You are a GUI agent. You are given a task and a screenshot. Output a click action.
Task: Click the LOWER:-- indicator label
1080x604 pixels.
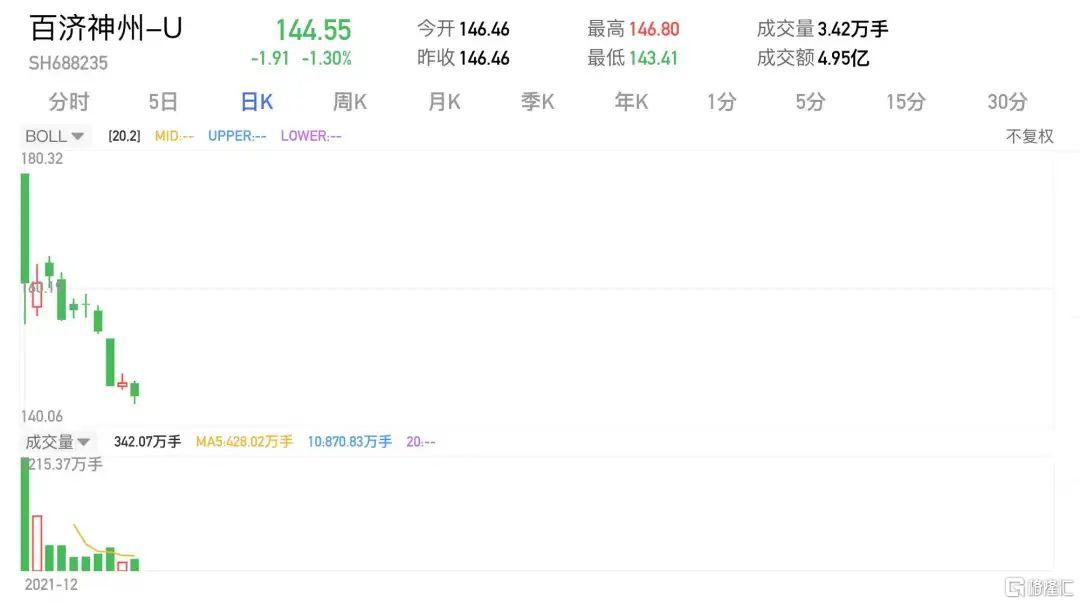(x=311, y=136)
